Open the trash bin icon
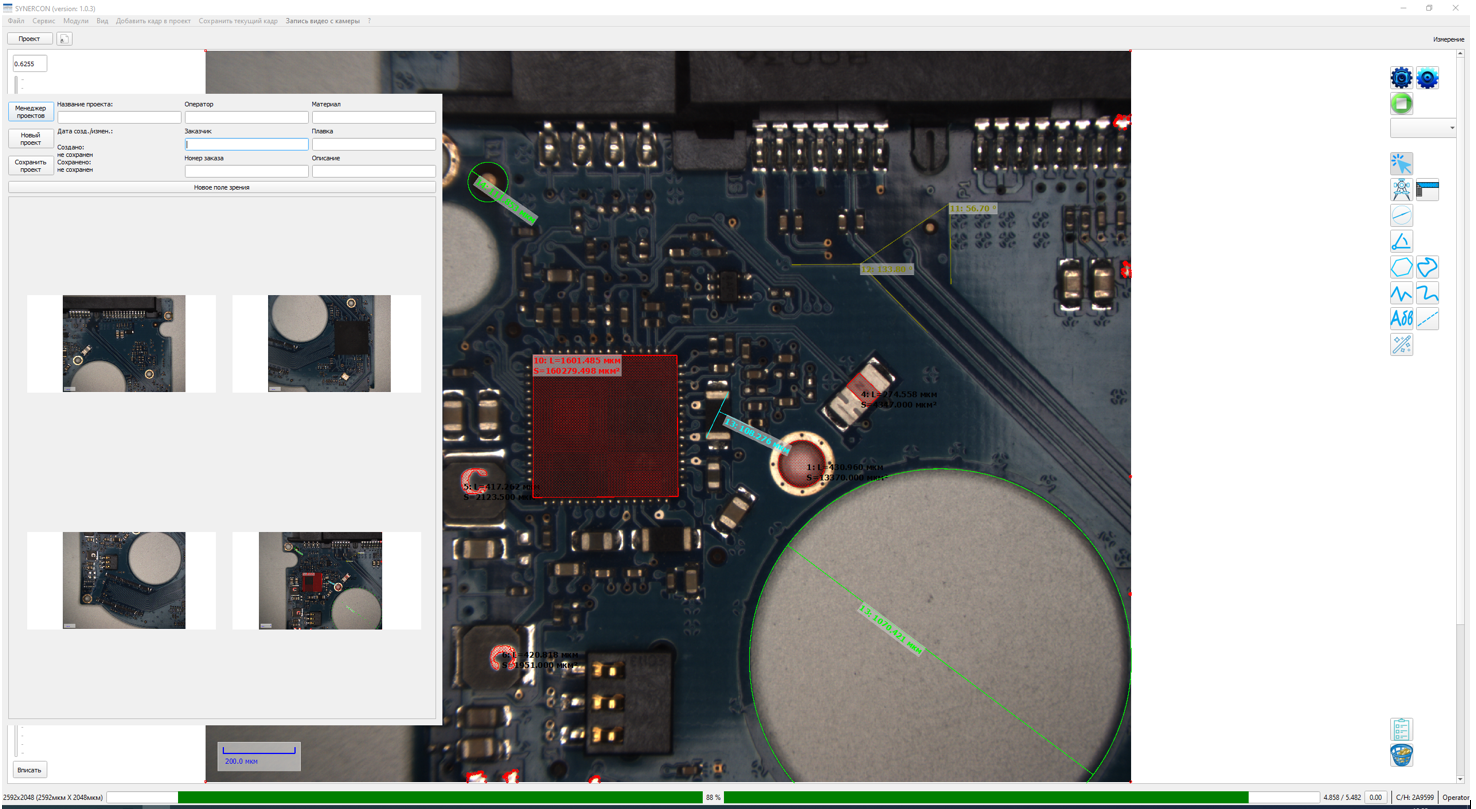This screenshot has width=1476, height=809. coord(1401,755)
